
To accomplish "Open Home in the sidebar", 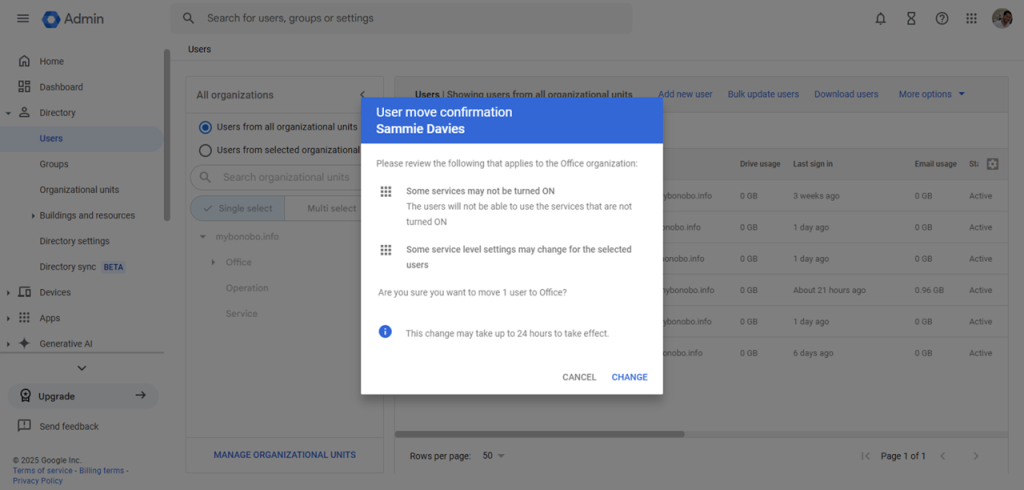I will click(52, 61).
